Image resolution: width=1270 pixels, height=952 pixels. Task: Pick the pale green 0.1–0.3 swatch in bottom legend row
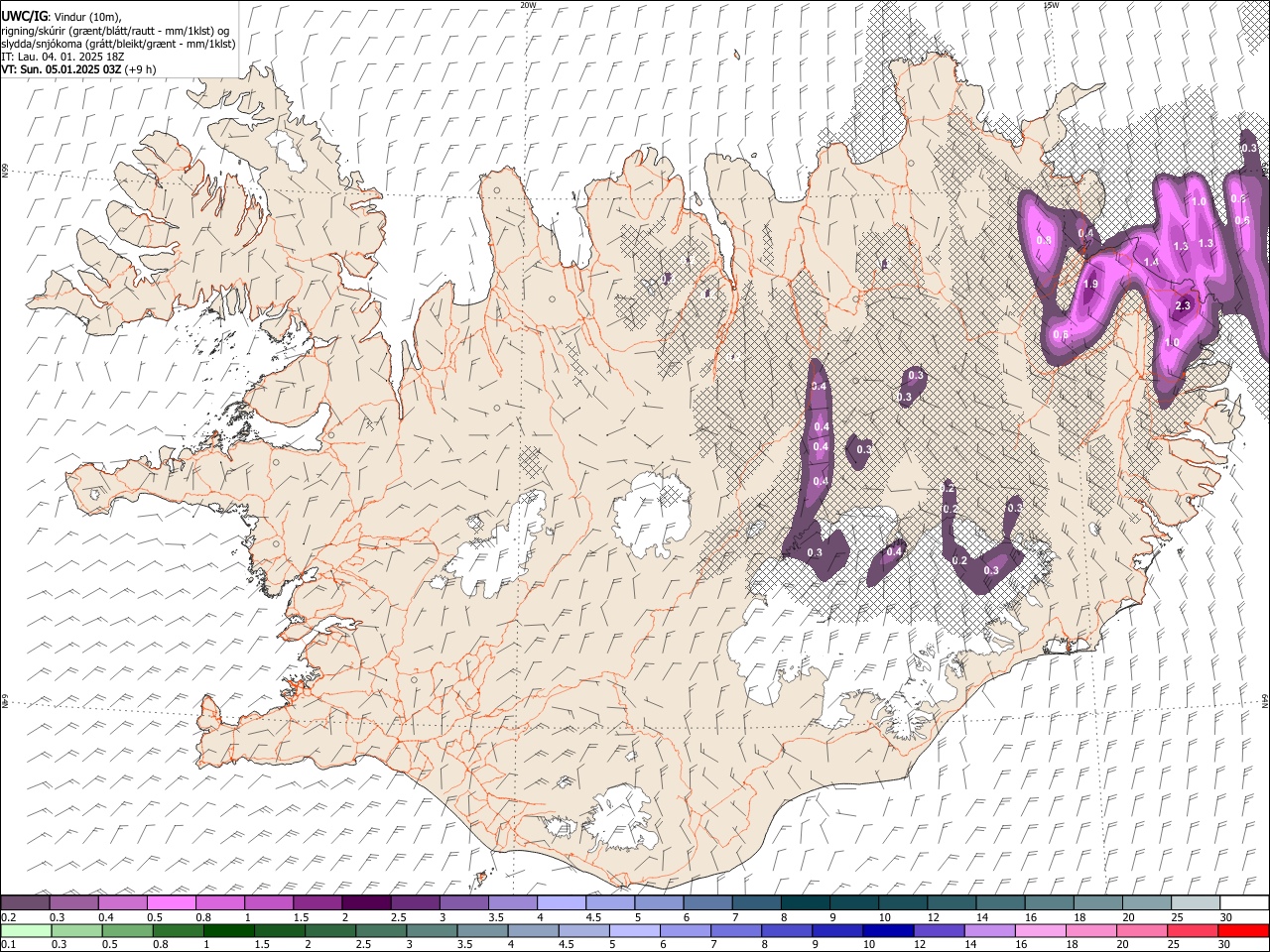26,931
